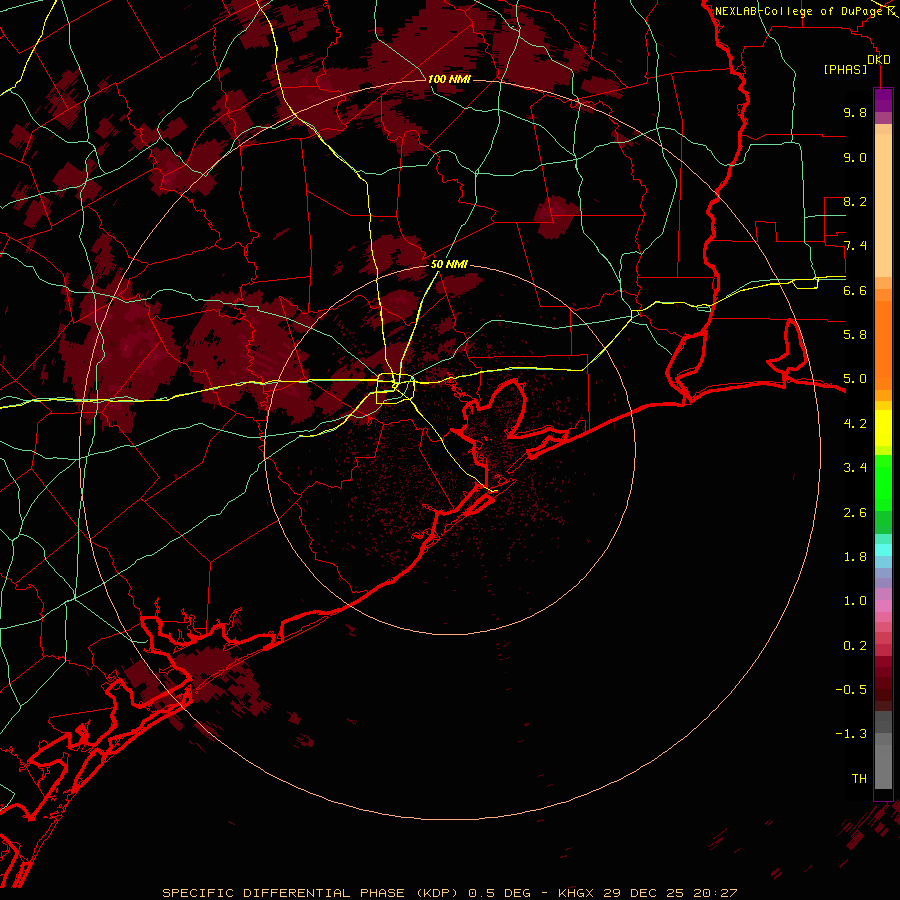This screenshot has height=900, width=900.
Task: Click the 2.6 value on color scale
Action: click(855, 512)
